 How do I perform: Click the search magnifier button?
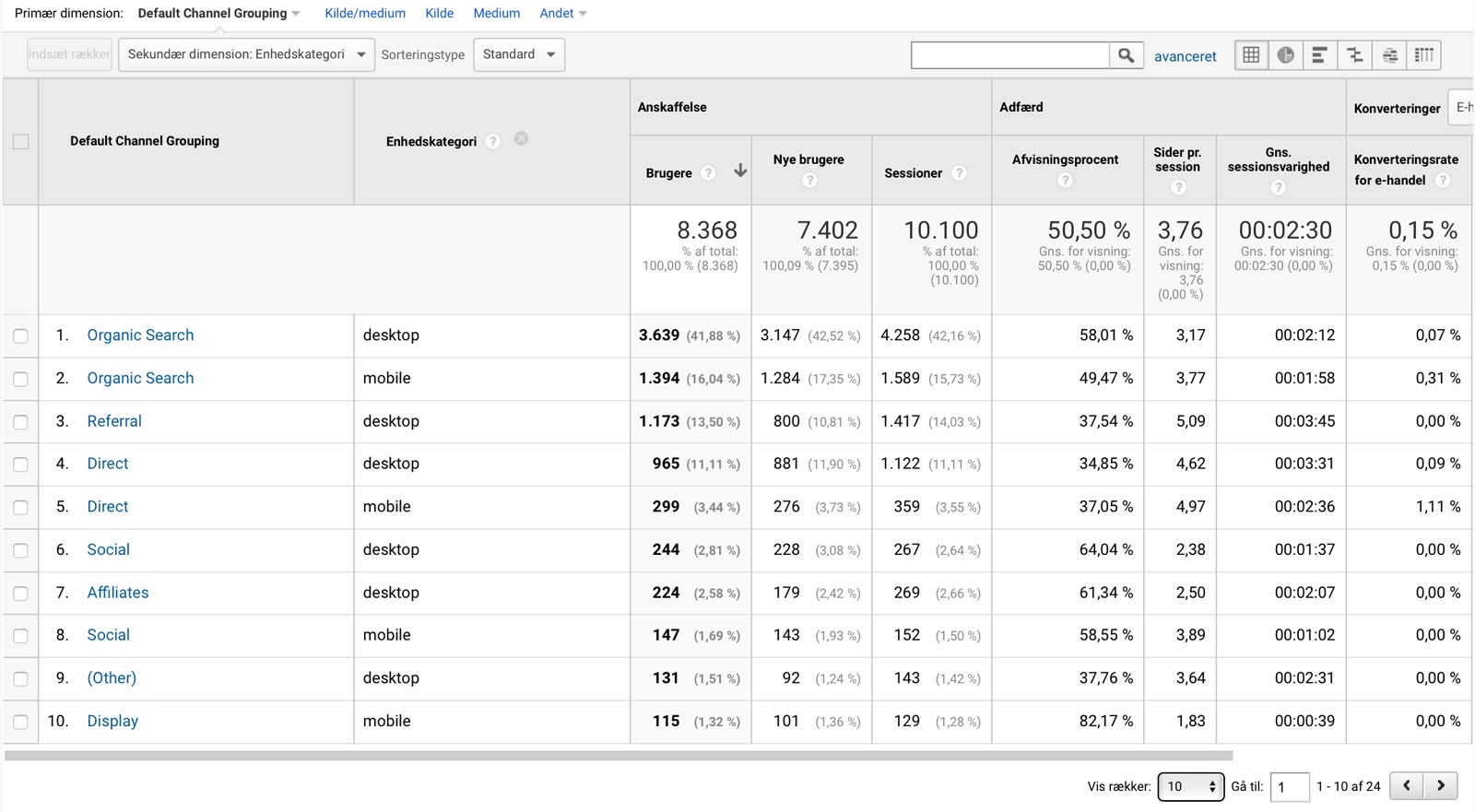1127,55
